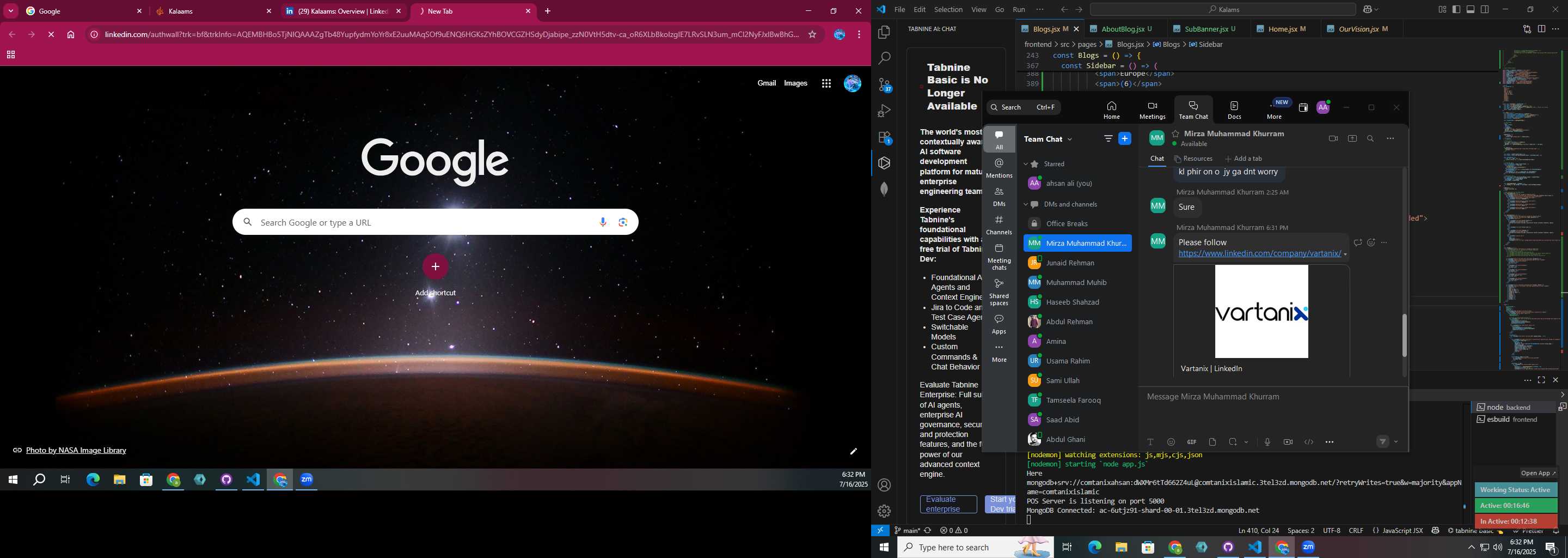1568x558 pixels.
Task: Add a reaction to the 'Please follow' message
Action: point(1371,243)
